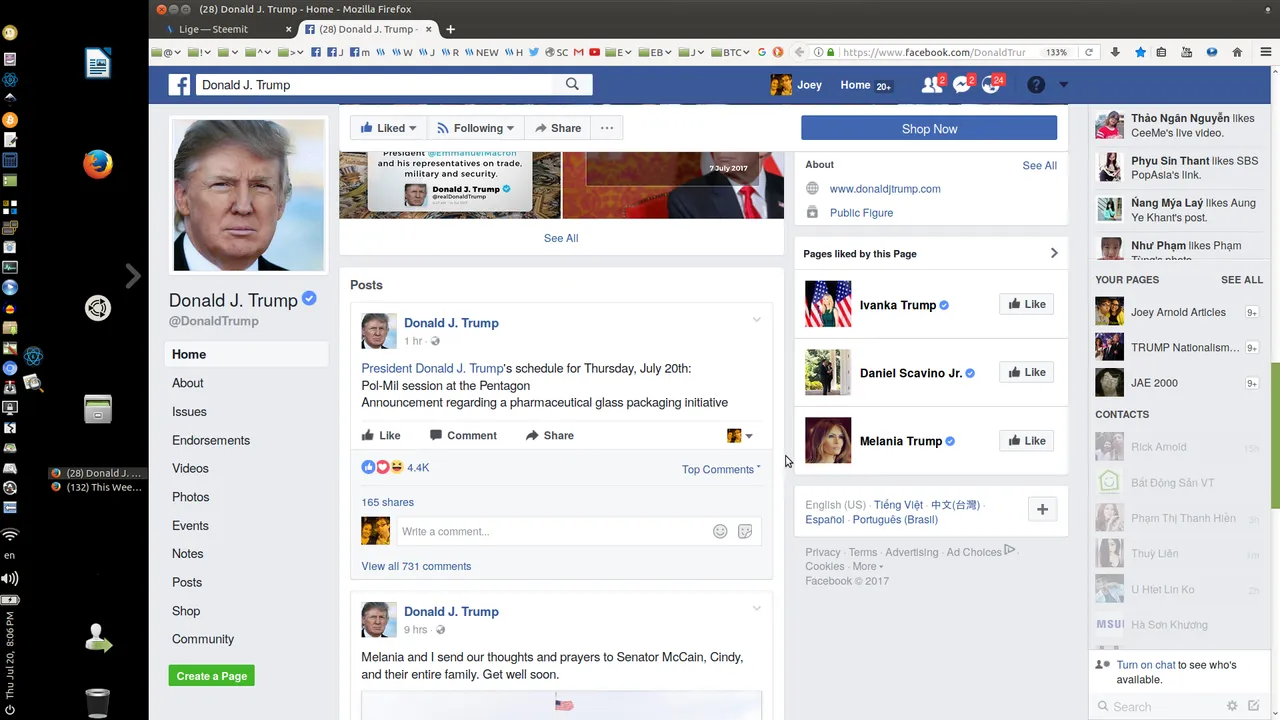Open the file archive cabinet launcher icon
The width and height of the screenshot is (1280, 720).
point(98,409)
